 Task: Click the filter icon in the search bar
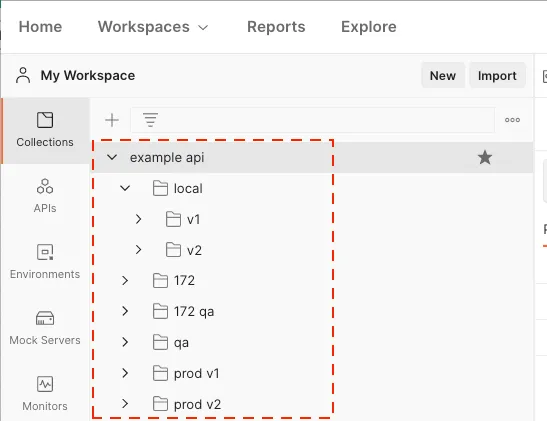tap(150, 120)
